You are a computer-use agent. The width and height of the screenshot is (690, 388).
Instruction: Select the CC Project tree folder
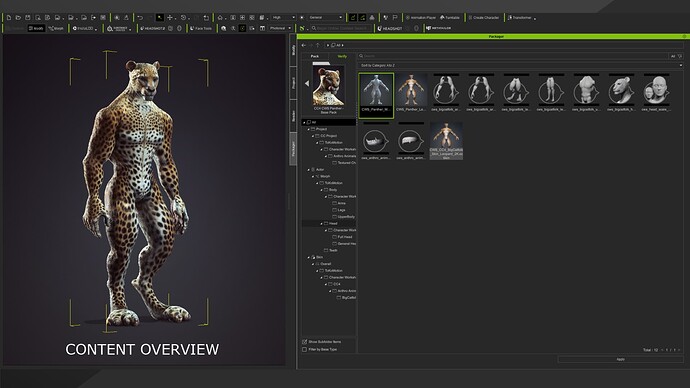(x=326, y=136)
